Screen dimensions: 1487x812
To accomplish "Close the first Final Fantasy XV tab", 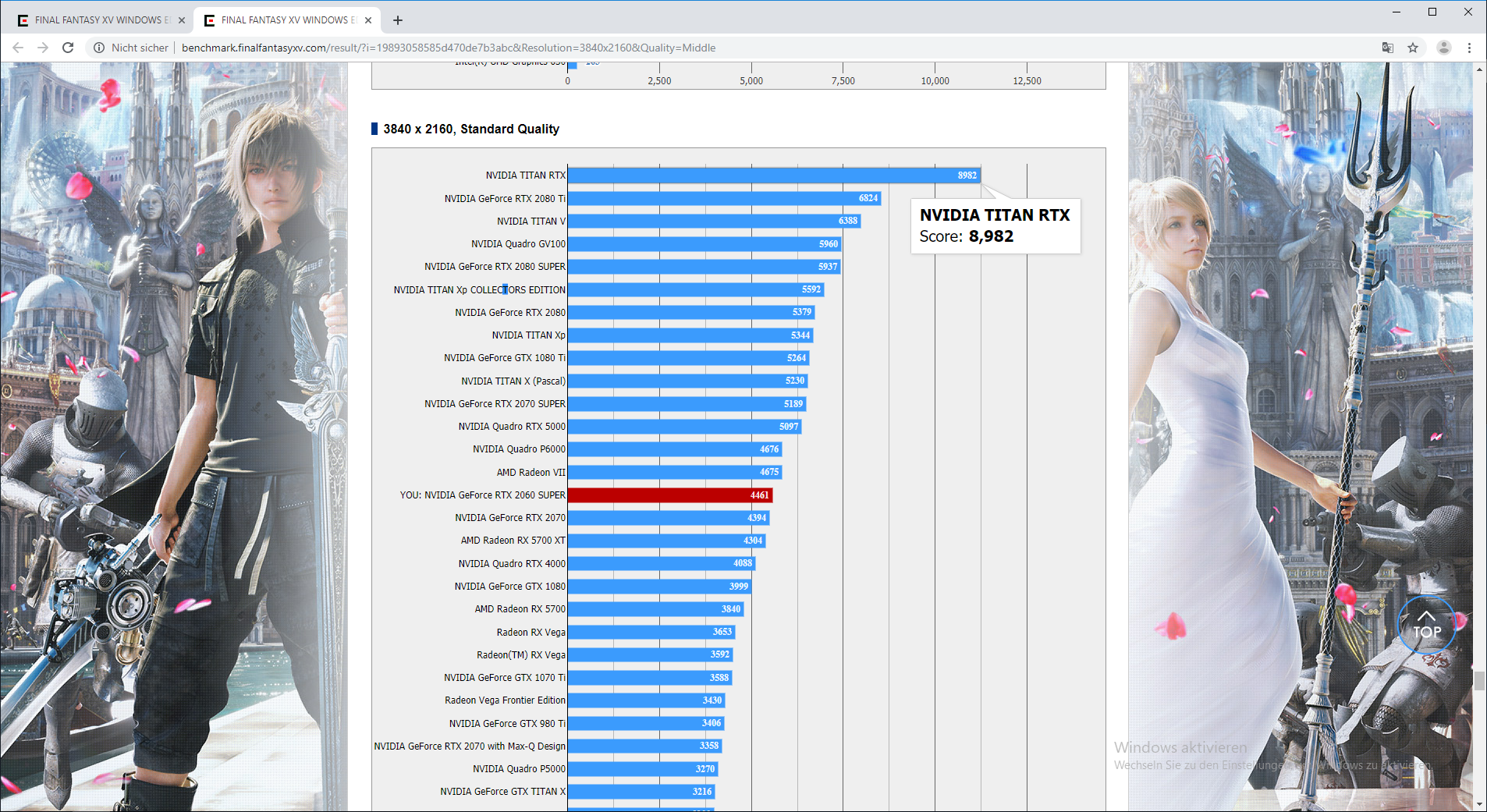I will coord(182,20).
